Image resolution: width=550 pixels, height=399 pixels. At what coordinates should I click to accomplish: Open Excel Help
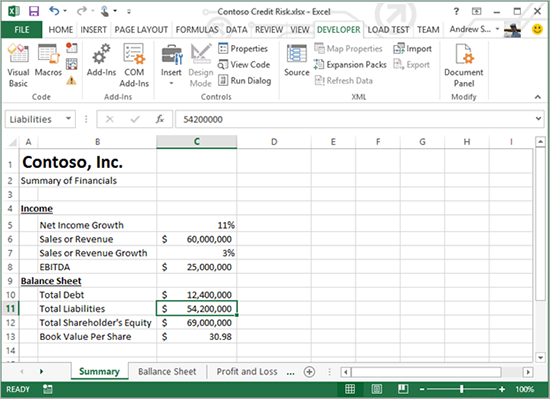(456, 11)
